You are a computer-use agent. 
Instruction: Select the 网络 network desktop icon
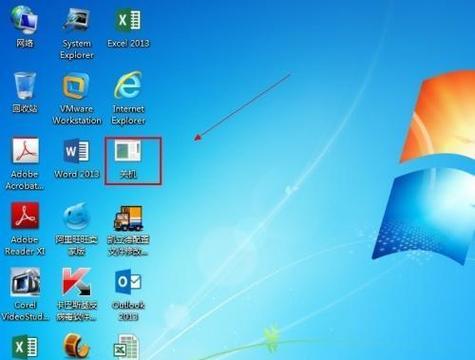[x=25, y=27]
